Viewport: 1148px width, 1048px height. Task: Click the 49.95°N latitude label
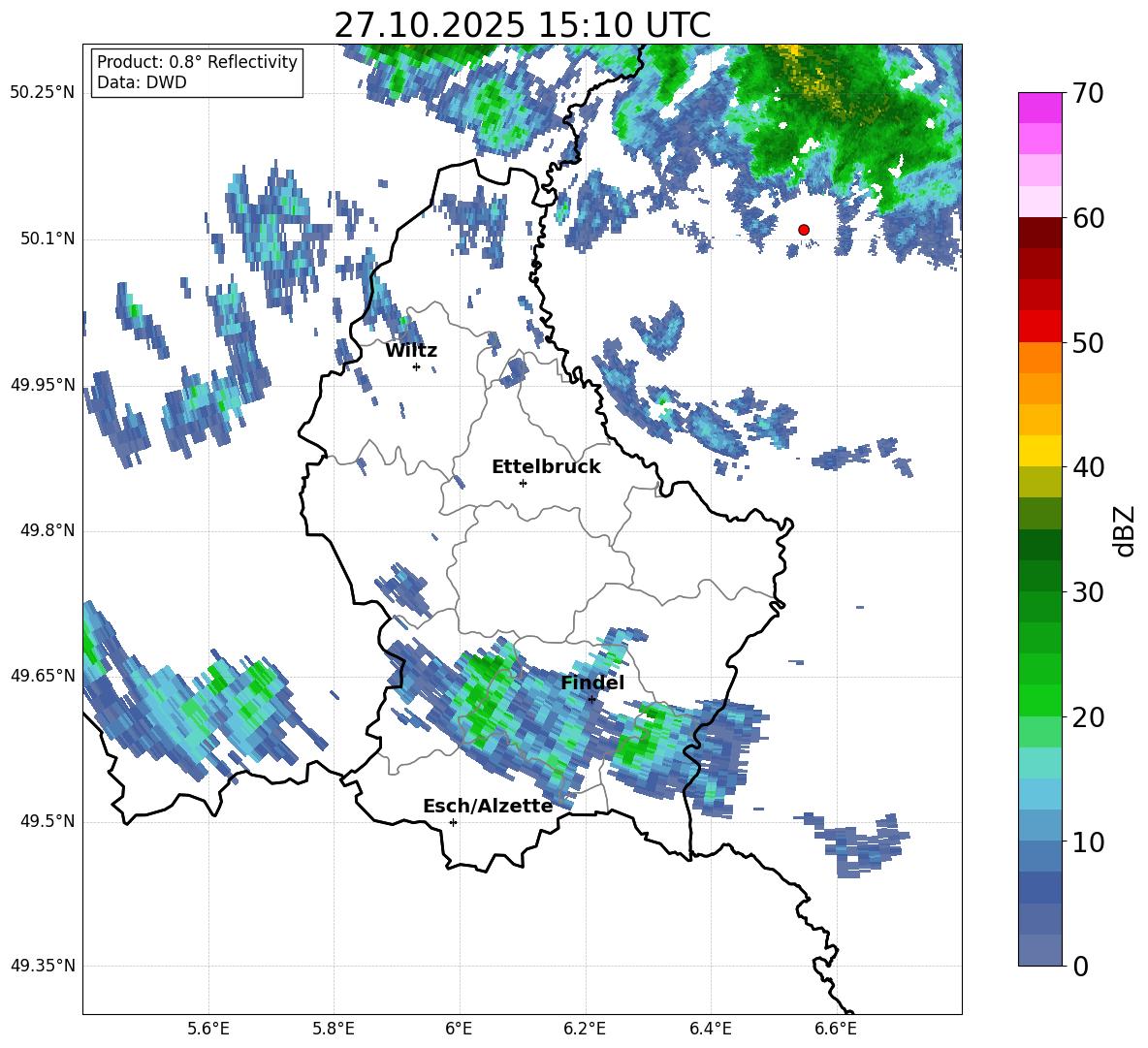(43, 385)
